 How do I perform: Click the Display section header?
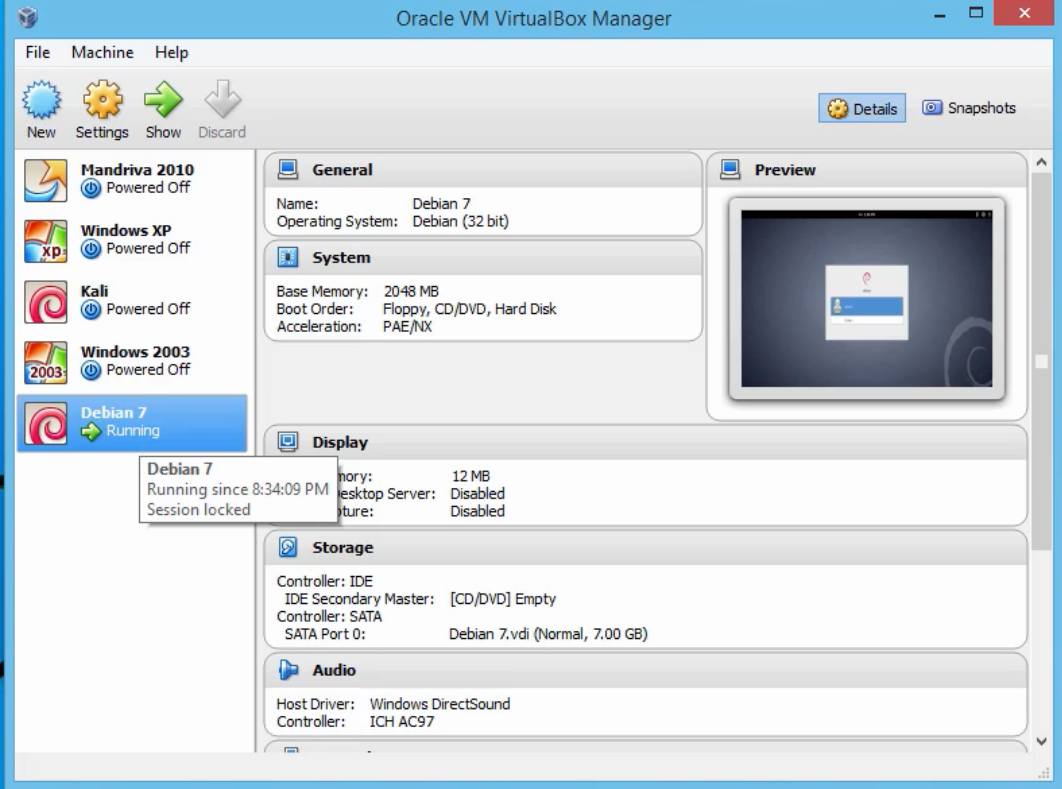coord(340,443)
